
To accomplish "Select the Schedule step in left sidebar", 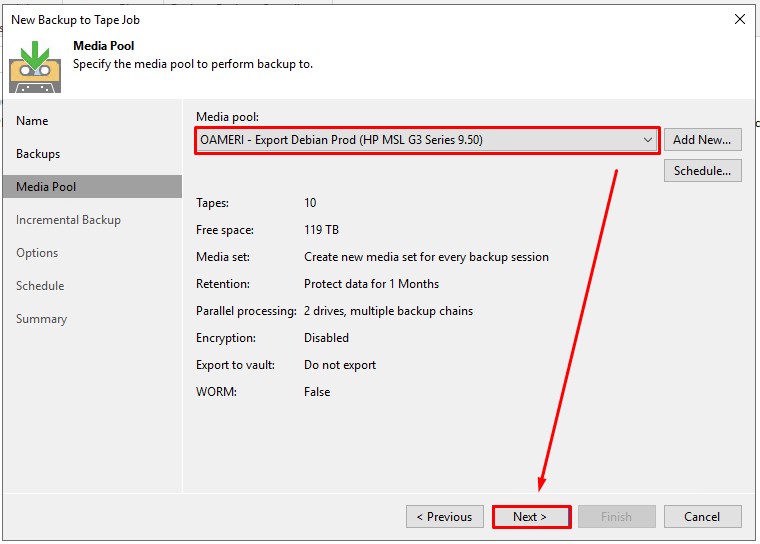I will pyautogui.click(x=40, y=286).
